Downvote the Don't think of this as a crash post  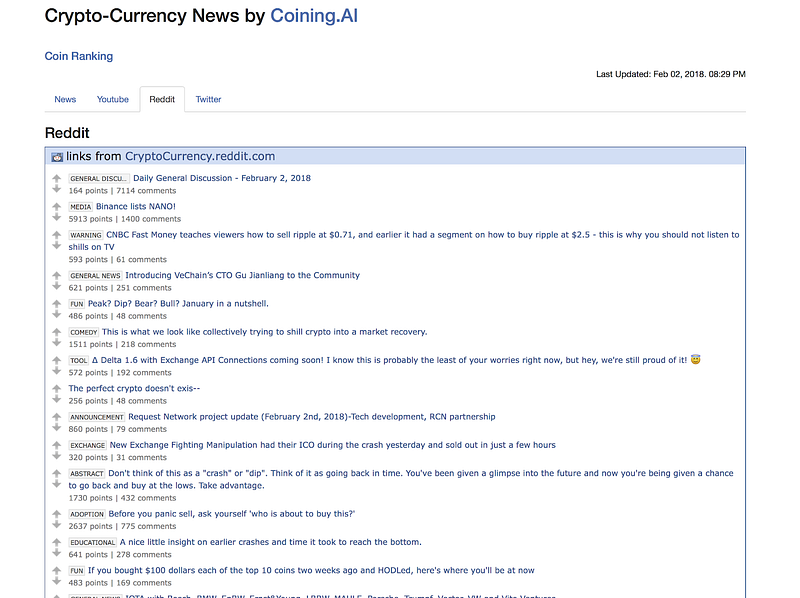[57, 484]
